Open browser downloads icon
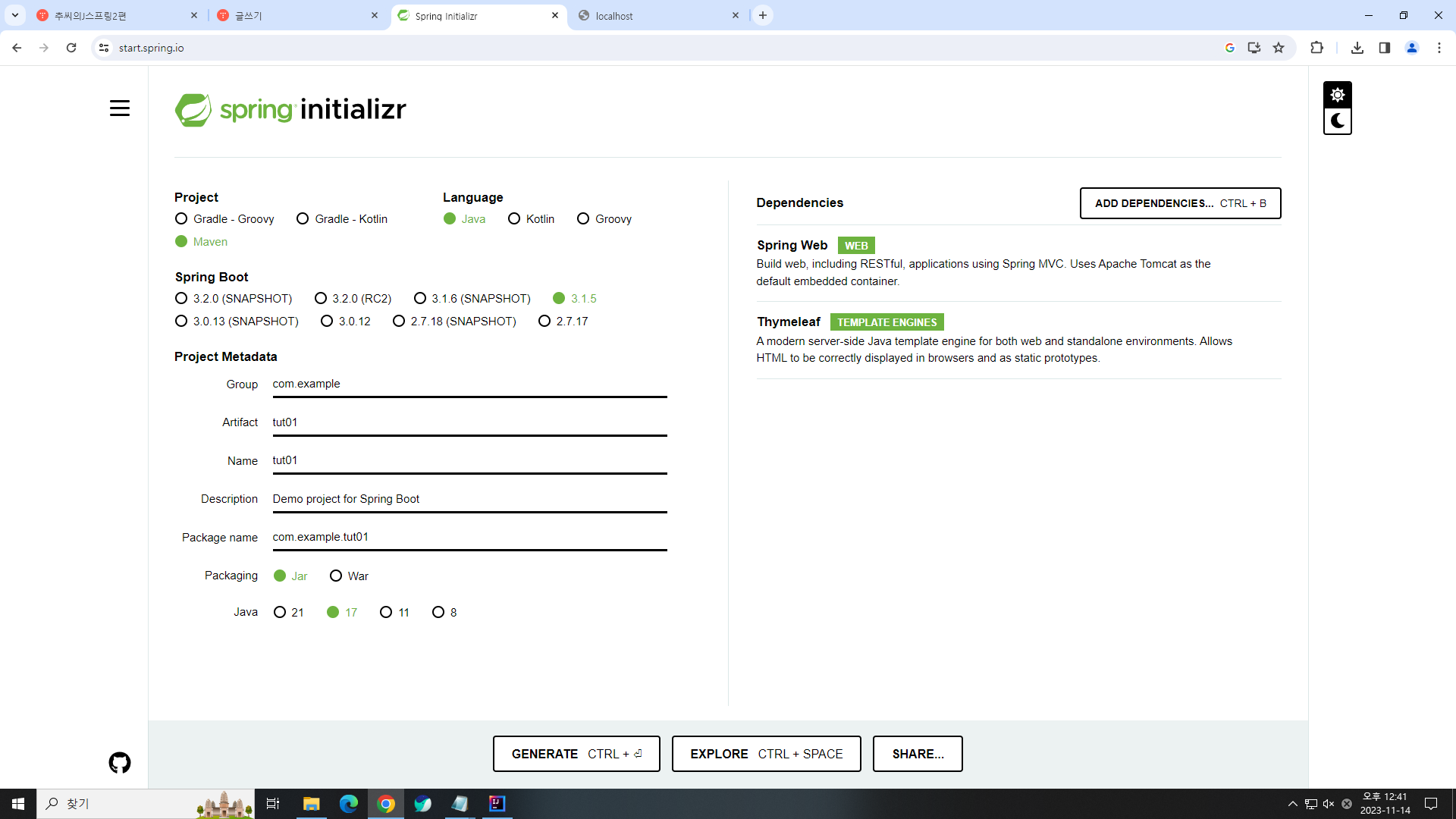Screen dimensions: 1456x819 (1357, 48)
